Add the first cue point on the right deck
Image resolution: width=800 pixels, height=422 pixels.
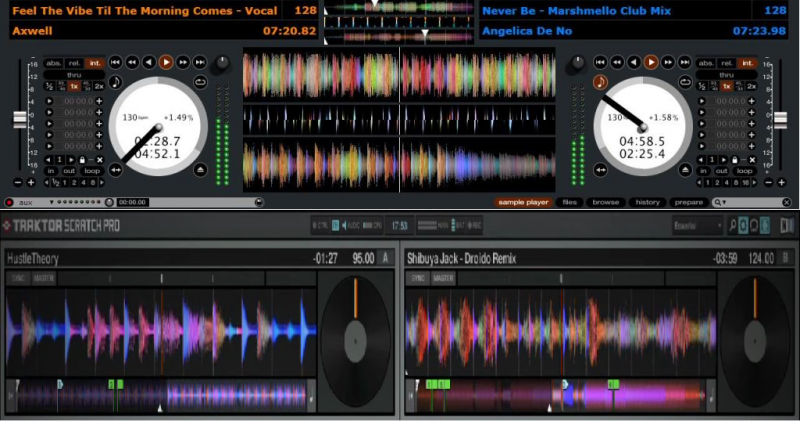(752, 101)
